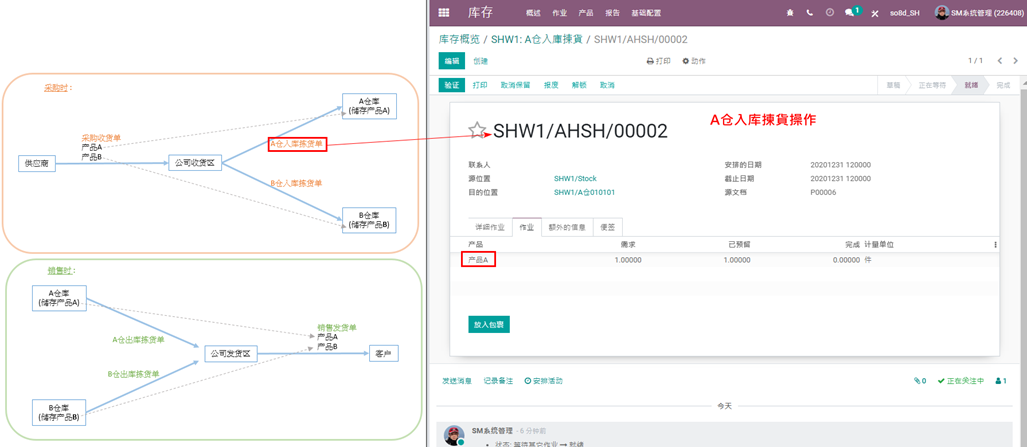Screen dimensions: 1027x447
Task: Click the P00006 source document value
Action: [823, 193]
